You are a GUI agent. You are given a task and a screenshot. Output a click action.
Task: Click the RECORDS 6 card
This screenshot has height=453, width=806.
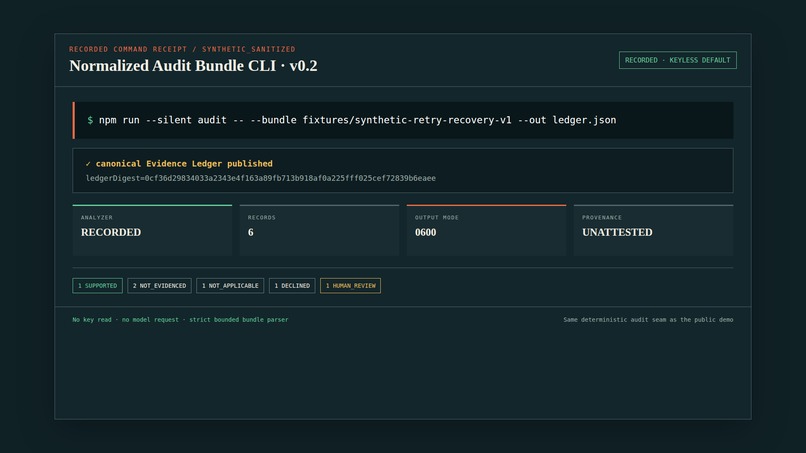pos(319,230)
